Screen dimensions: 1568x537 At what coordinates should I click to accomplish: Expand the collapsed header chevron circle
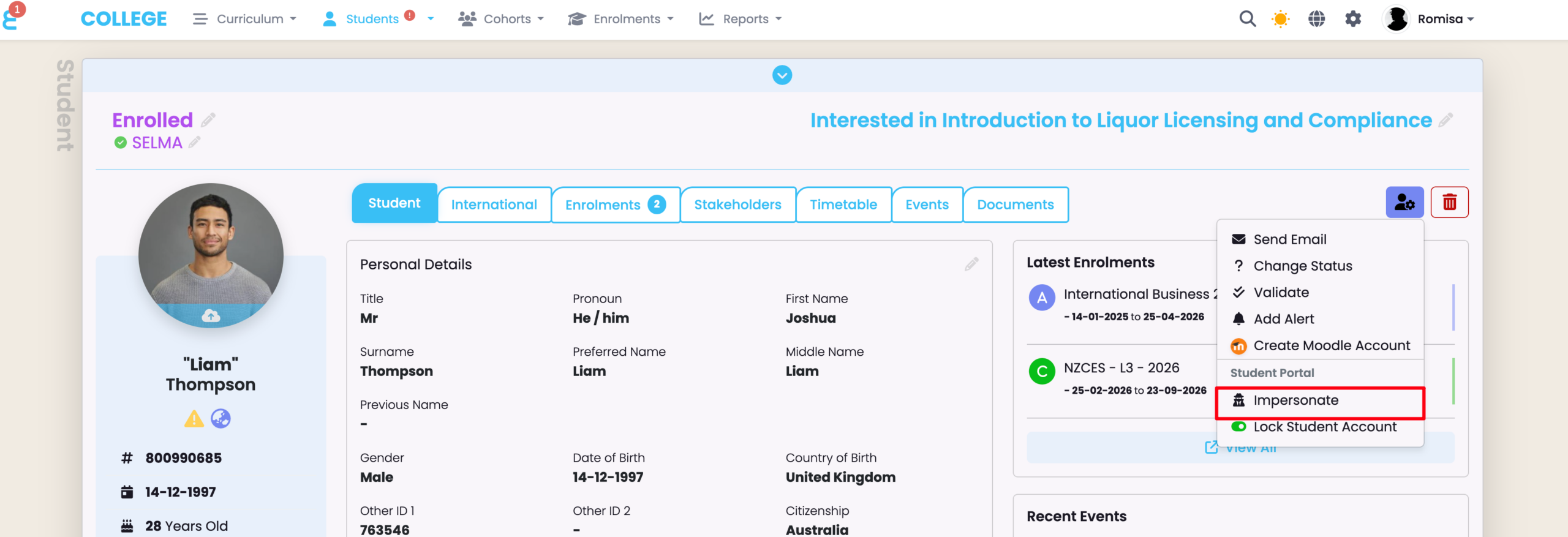pos(782,75)
